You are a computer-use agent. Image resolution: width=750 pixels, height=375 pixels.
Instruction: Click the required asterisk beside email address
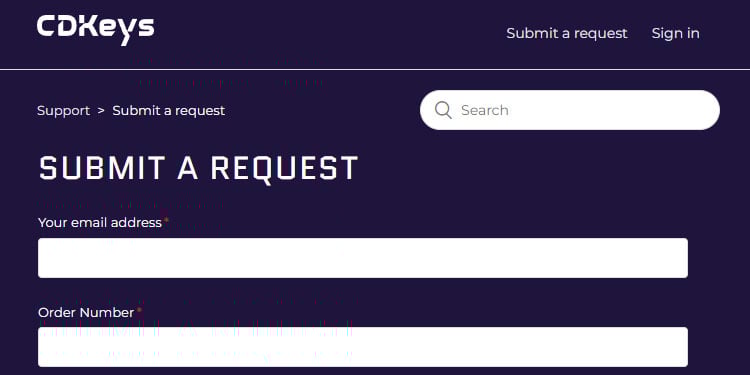point(166,220)
